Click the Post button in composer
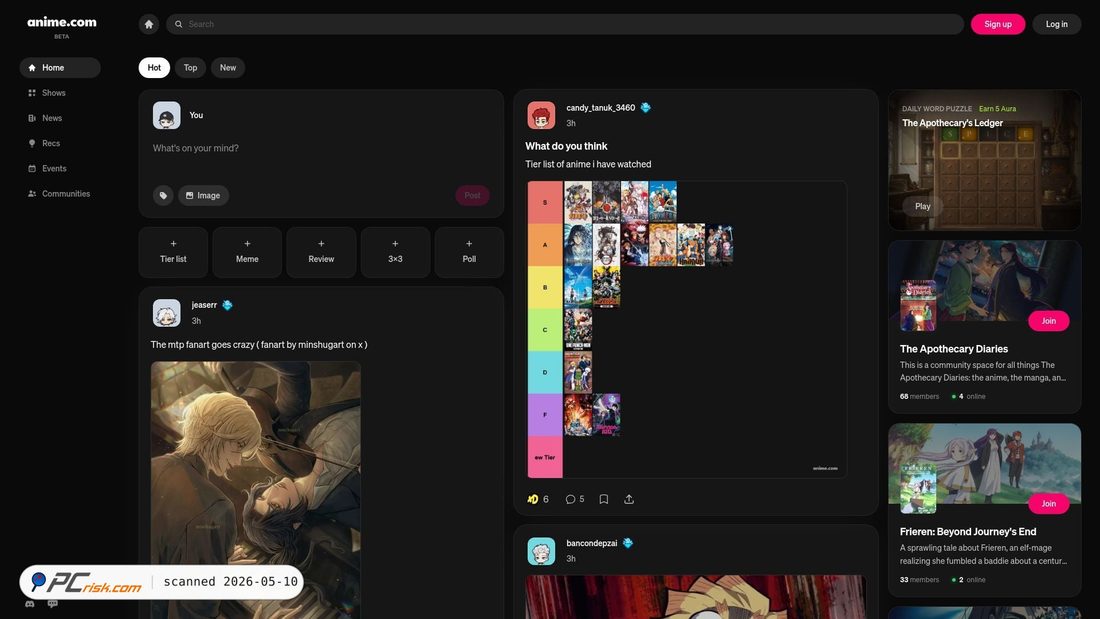Screen dimensions: 1100x619 pyautogui.click(x=472, y=195)
